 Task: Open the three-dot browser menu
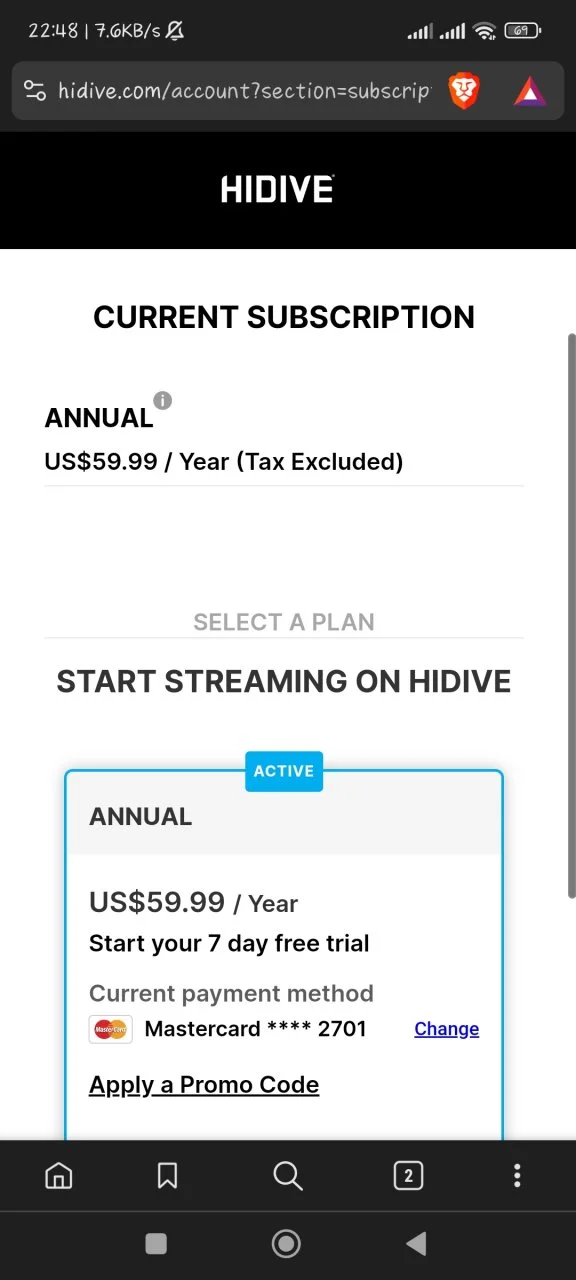tap(517, 1176)
